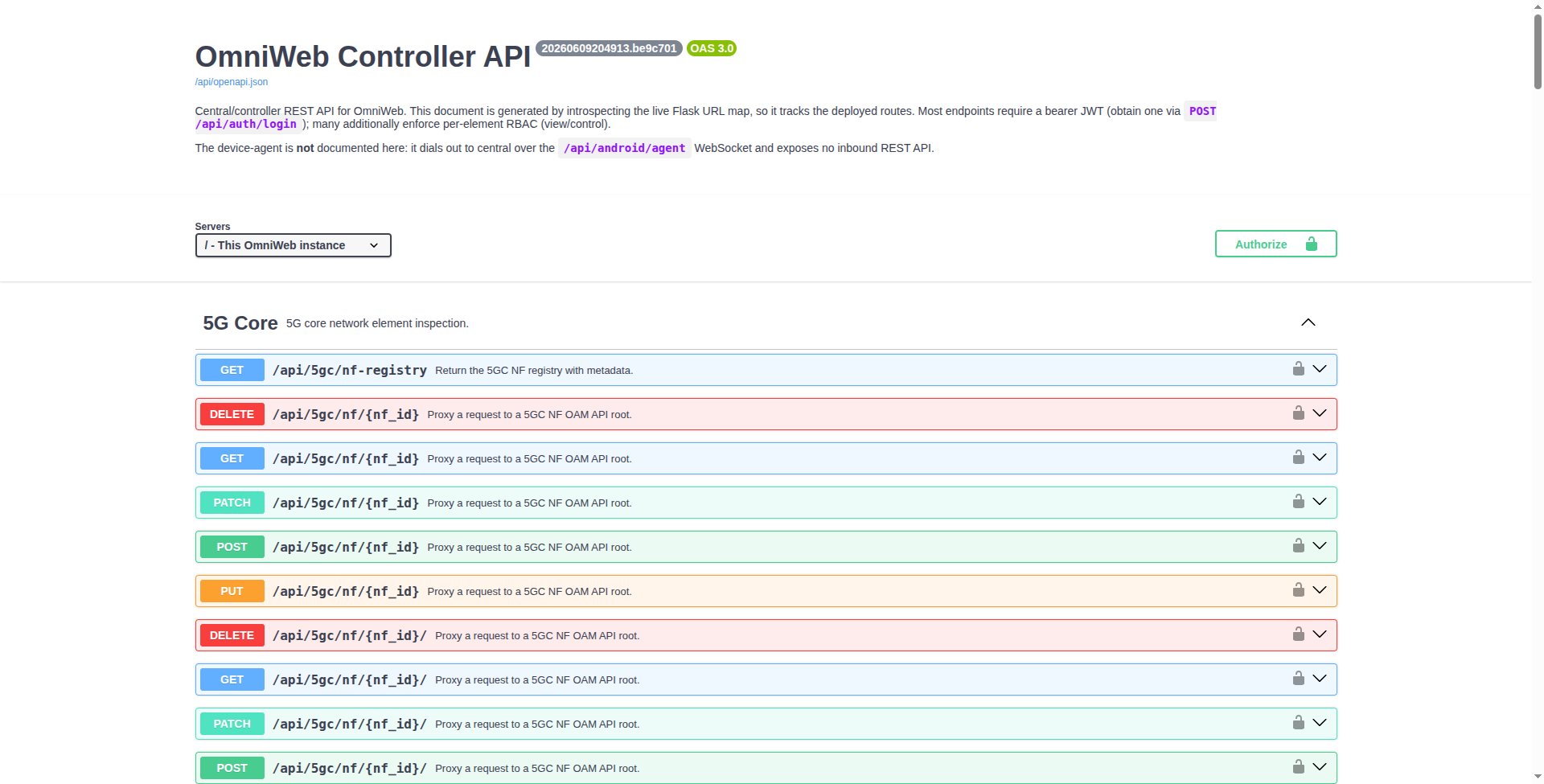This screenshot has width=1544, height=784.
Task: Expand GET /api/5gc/nf/{nf_id} with its chevron
Action: pyautogui.click(x=1320, y=458)
